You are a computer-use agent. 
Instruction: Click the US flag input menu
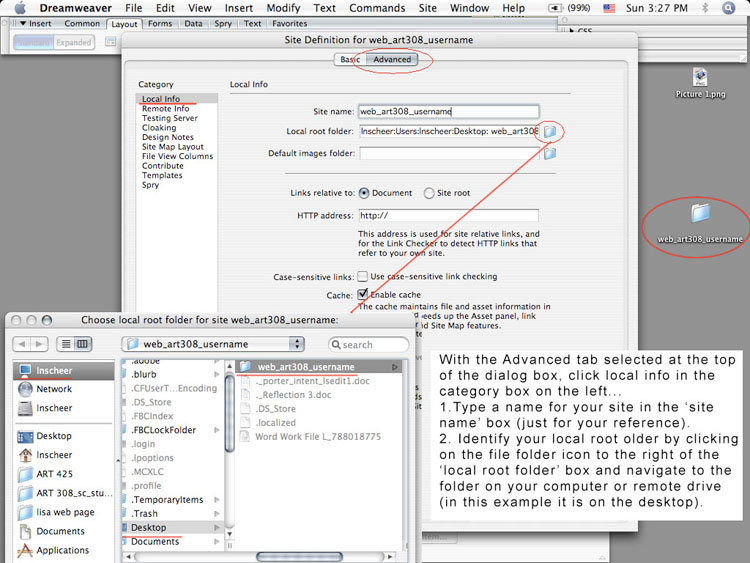coord(609,8)
